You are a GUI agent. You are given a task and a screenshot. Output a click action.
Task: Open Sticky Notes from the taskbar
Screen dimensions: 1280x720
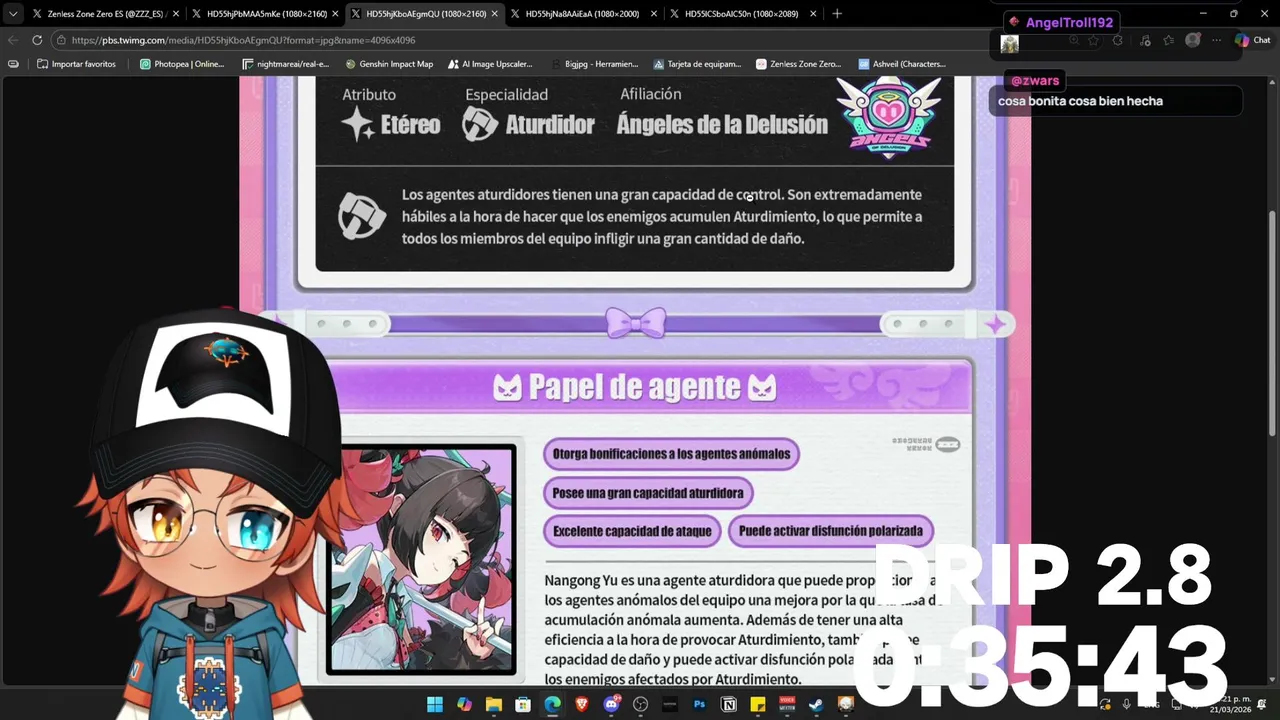(758, 705)
